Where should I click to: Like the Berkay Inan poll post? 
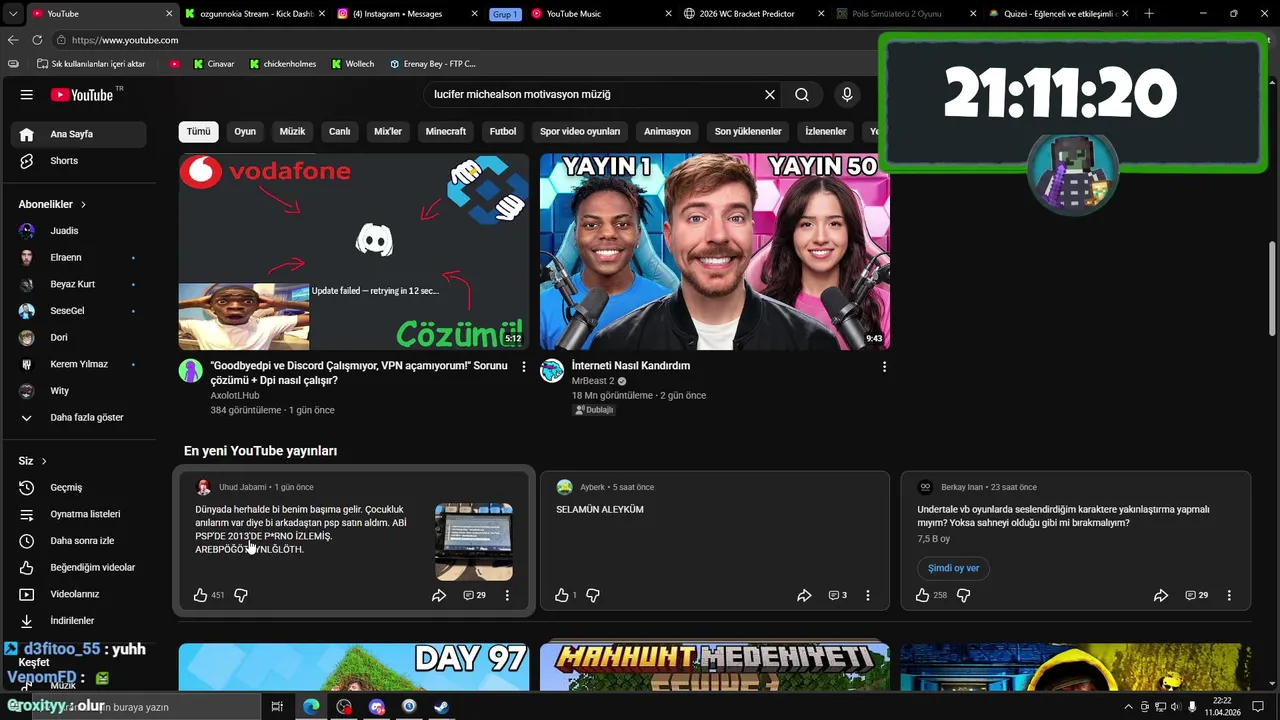pos(923,595)
